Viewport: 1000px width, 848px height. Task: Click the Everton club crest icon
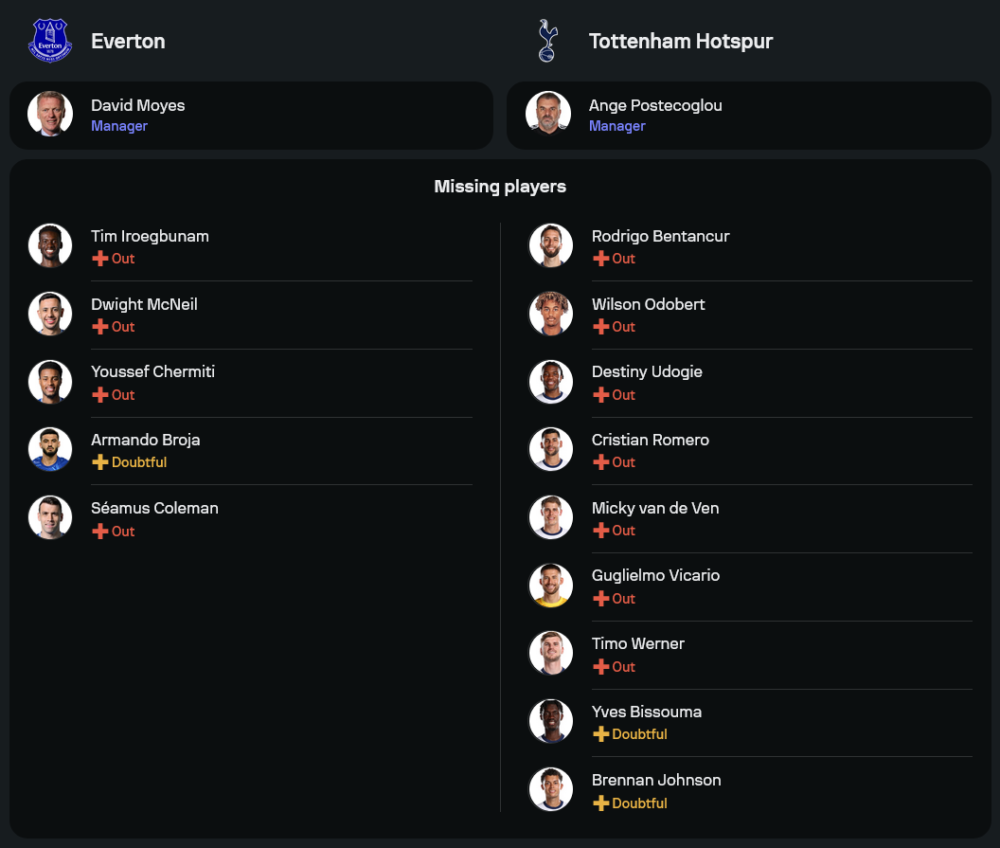point(50,41)
